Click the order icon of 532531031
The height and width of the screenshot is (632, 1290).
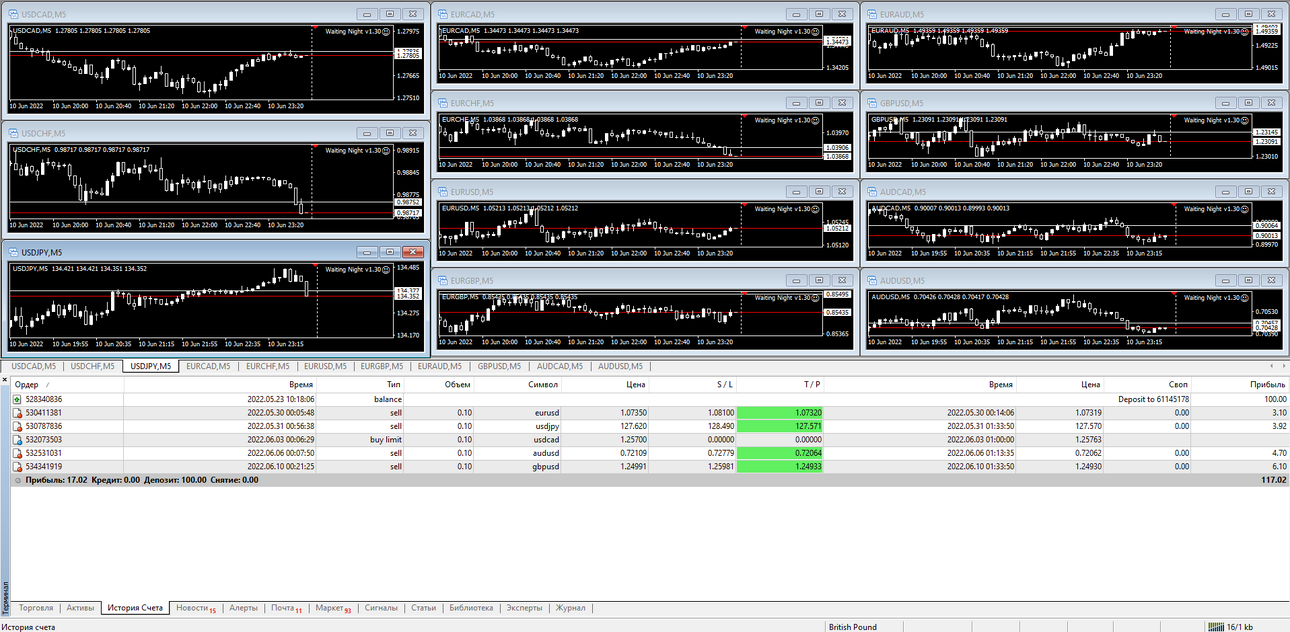(x=17, y=452)
